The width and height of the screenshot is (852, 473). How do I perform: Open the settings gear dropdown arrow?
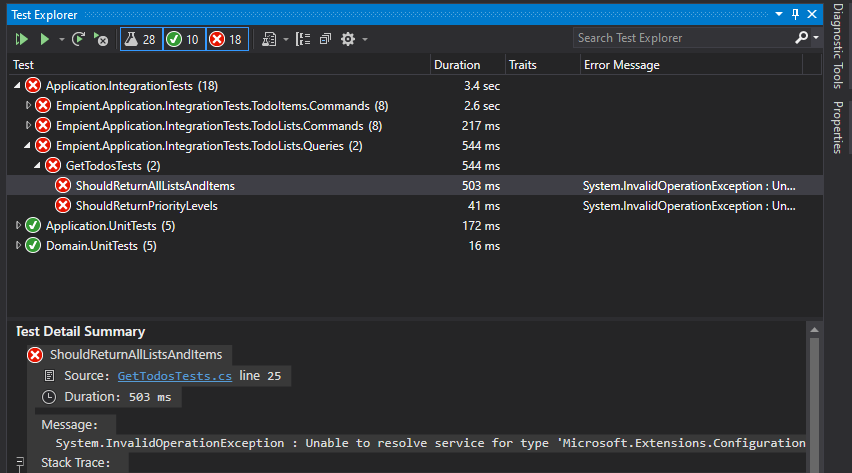coord(365,39)
